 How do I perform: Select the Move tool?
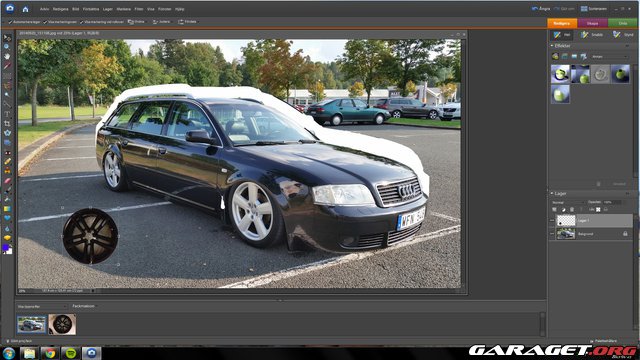pos(7,38)
